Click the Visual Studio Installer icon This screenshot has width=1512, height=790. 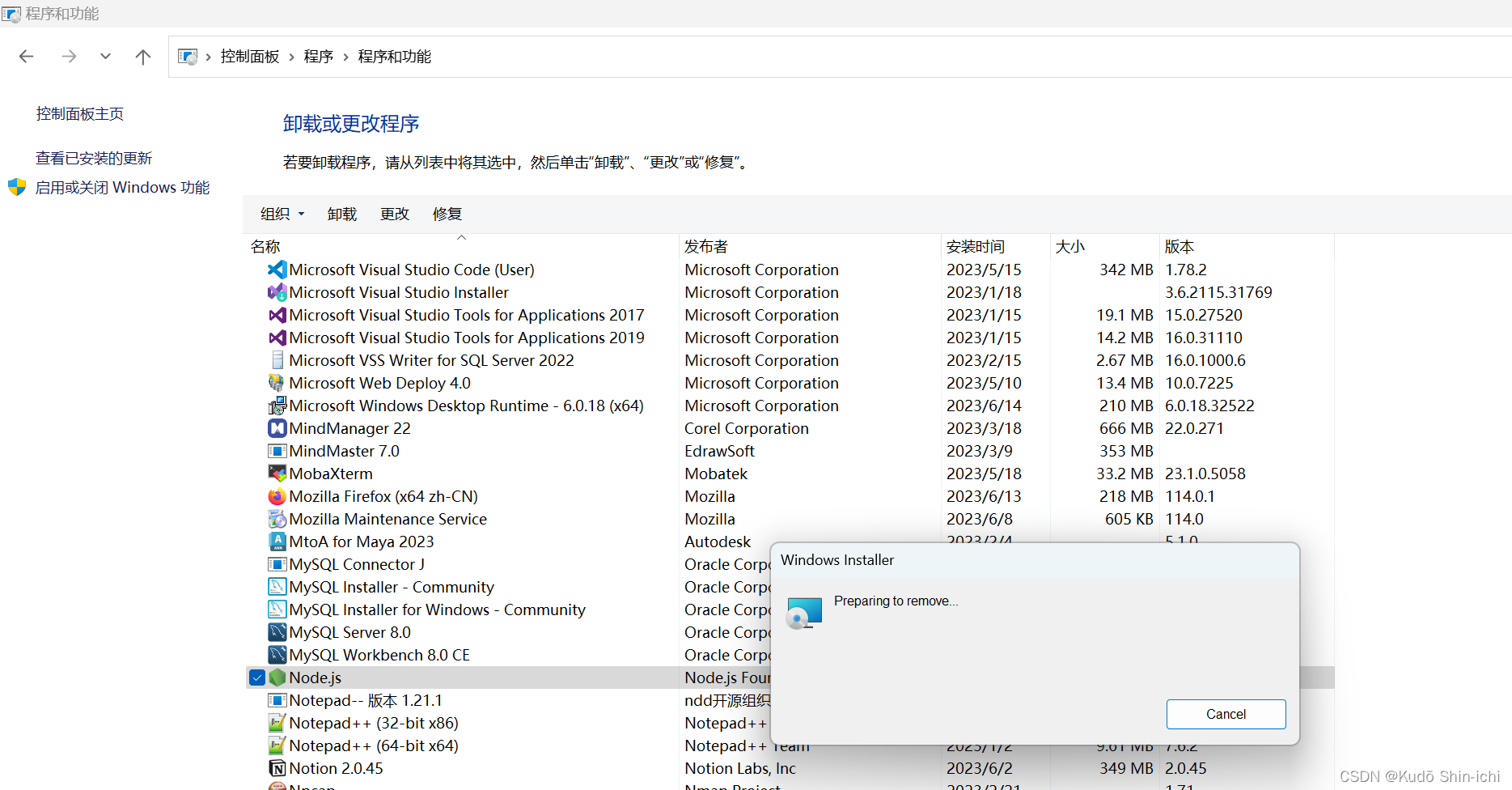277,292
